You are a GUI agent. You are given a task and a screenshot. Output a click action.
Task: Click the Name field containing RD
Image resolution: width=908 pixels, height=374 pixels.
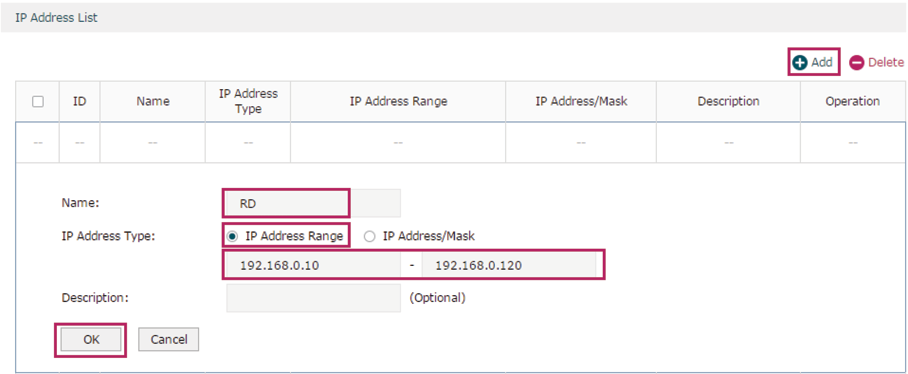point(287,203)
